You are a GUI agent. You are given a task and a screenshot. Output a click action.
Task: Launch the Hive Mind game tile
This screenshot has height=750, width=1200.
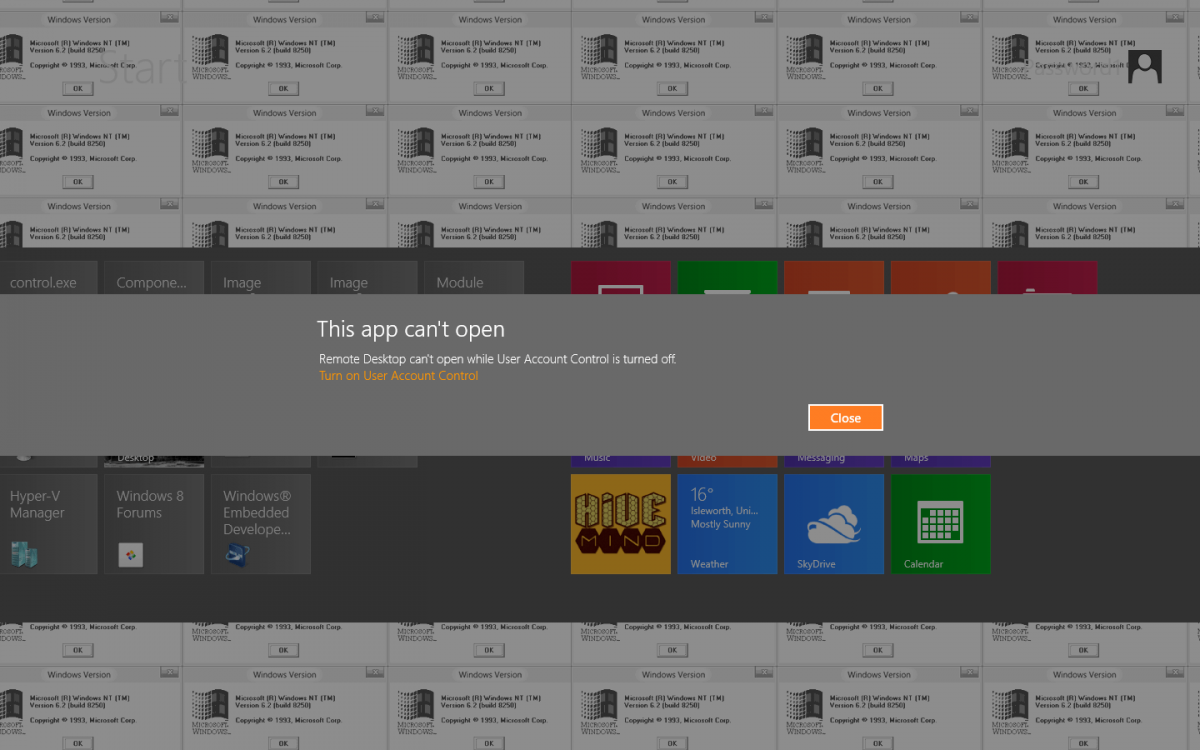pyautogui.click(x=620, y=523)
